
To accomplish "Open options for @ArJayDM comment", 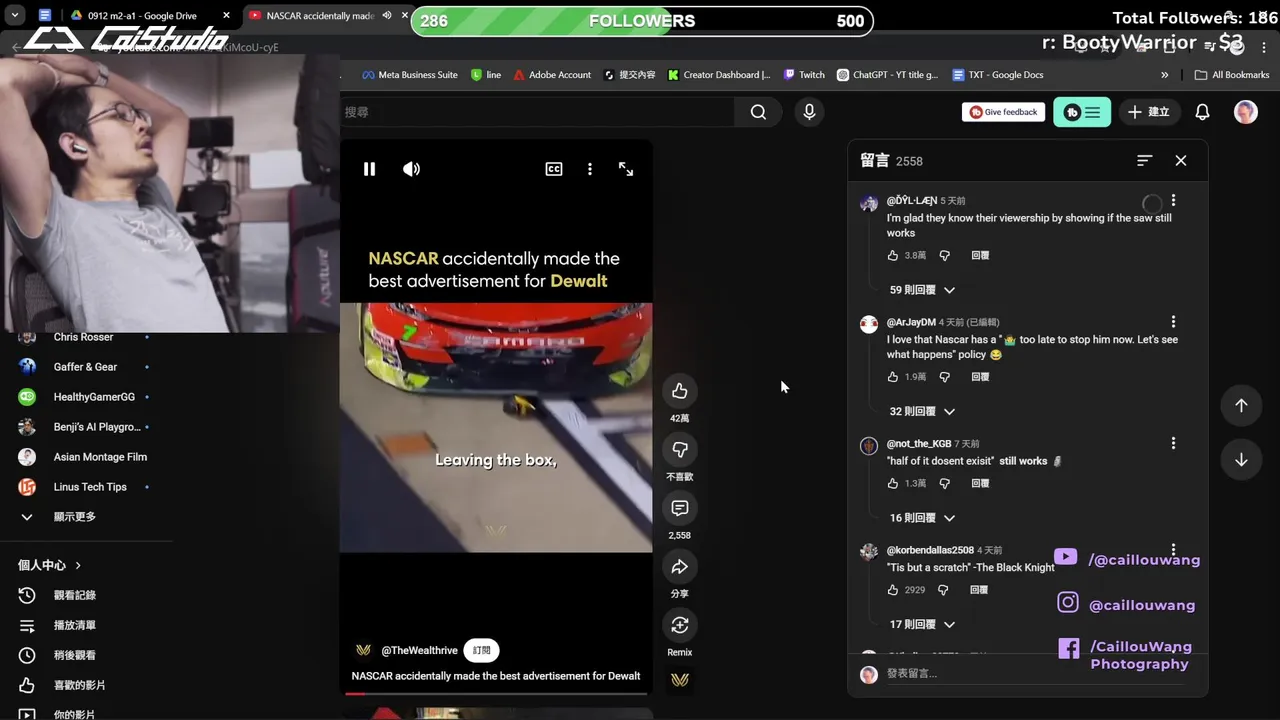I will (1173, 322).
